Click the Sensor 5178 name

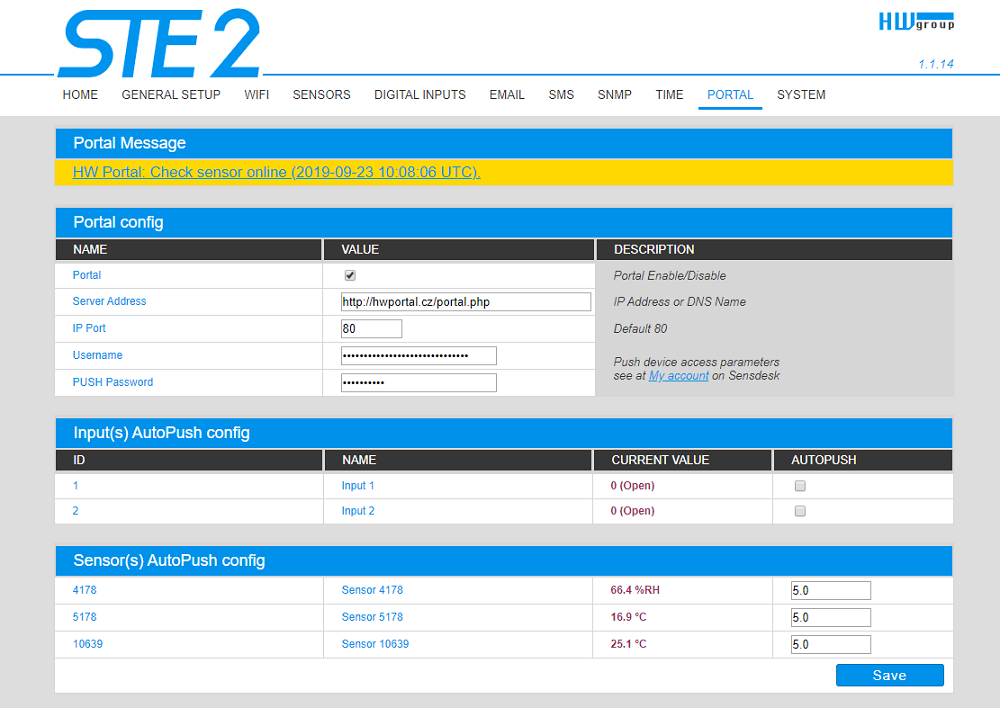coord(372,617)
